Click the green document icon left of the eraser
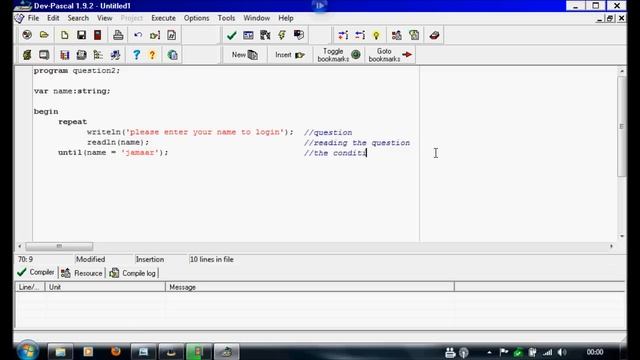The width and height of the screenshot is (640, 360). pyautogui.click(x=414, y=35)
